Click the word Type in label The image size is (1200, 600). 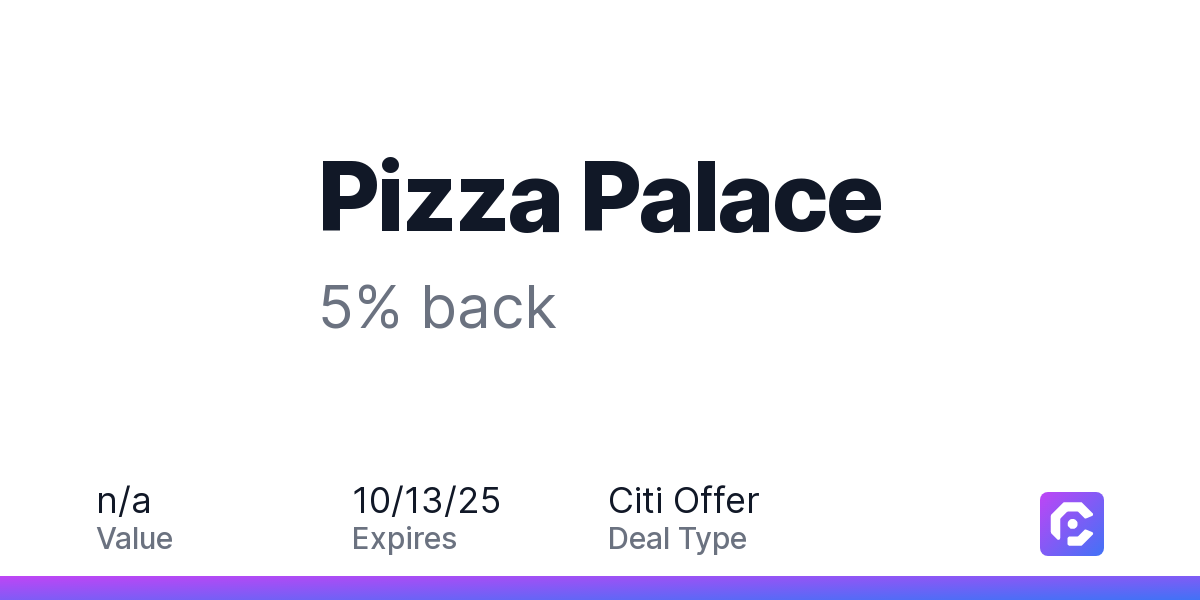pos(711,540)
